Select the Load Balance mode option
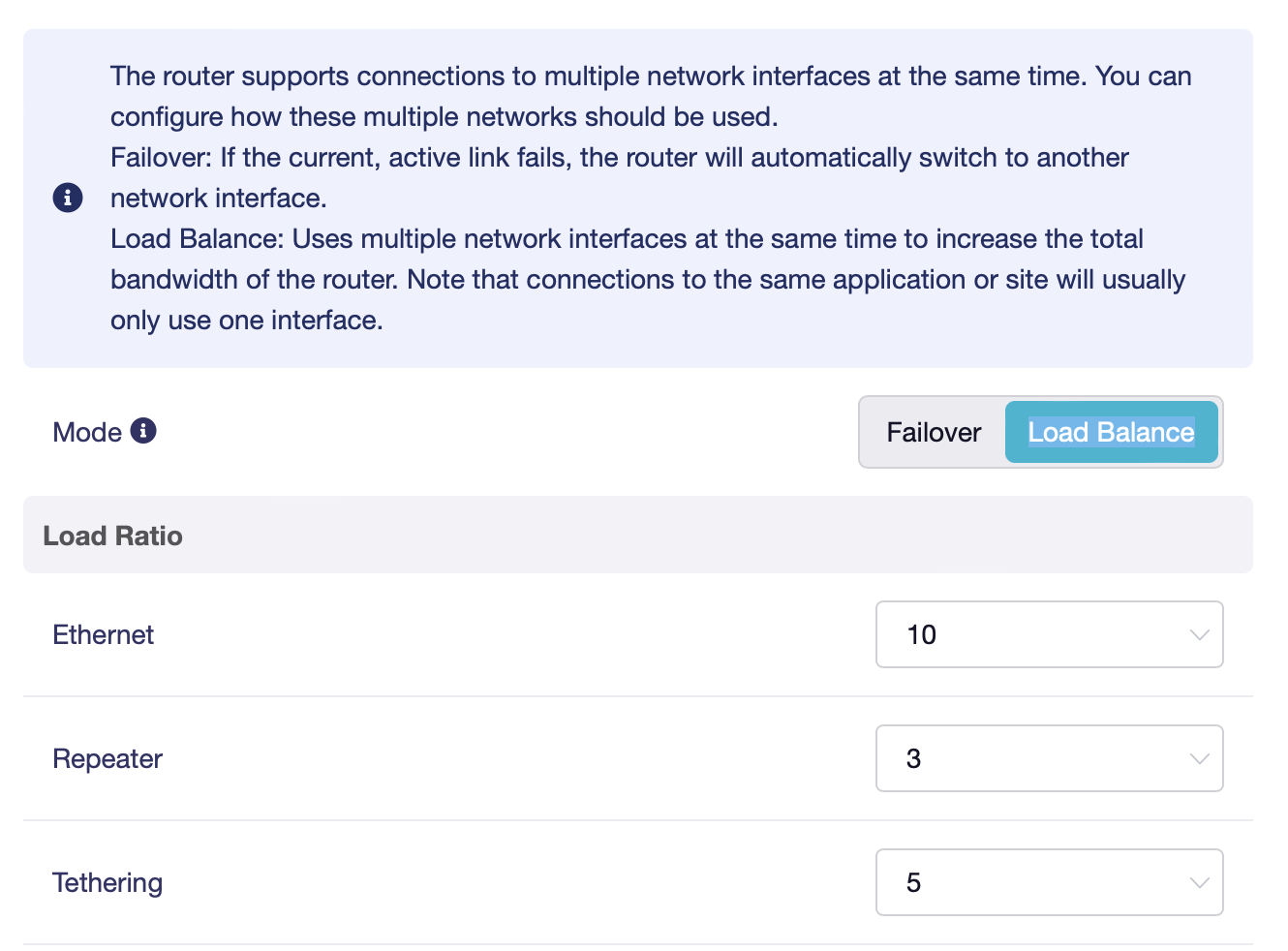This screenshot has height=951, width=1288. click(1111, 432)
